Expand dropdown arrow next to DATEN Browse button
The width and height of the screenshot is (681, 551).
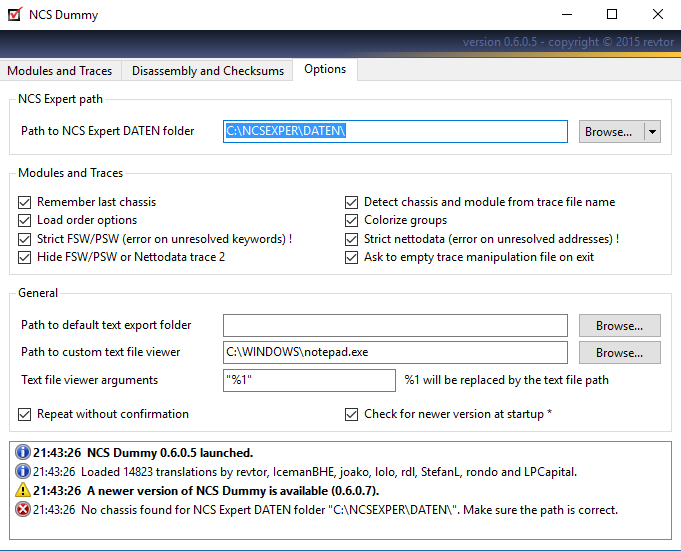(x=652, y=132)
